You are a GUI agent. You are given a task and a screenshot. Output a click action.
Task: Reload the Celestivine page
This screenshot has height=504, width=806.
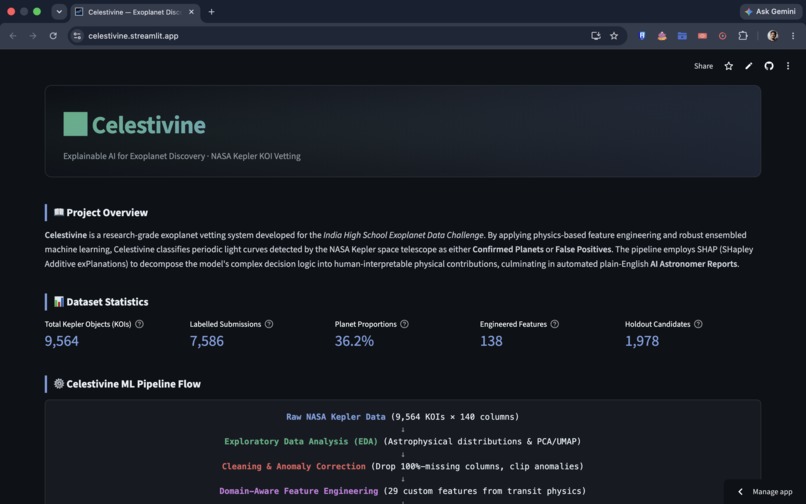tap(53, 36)
